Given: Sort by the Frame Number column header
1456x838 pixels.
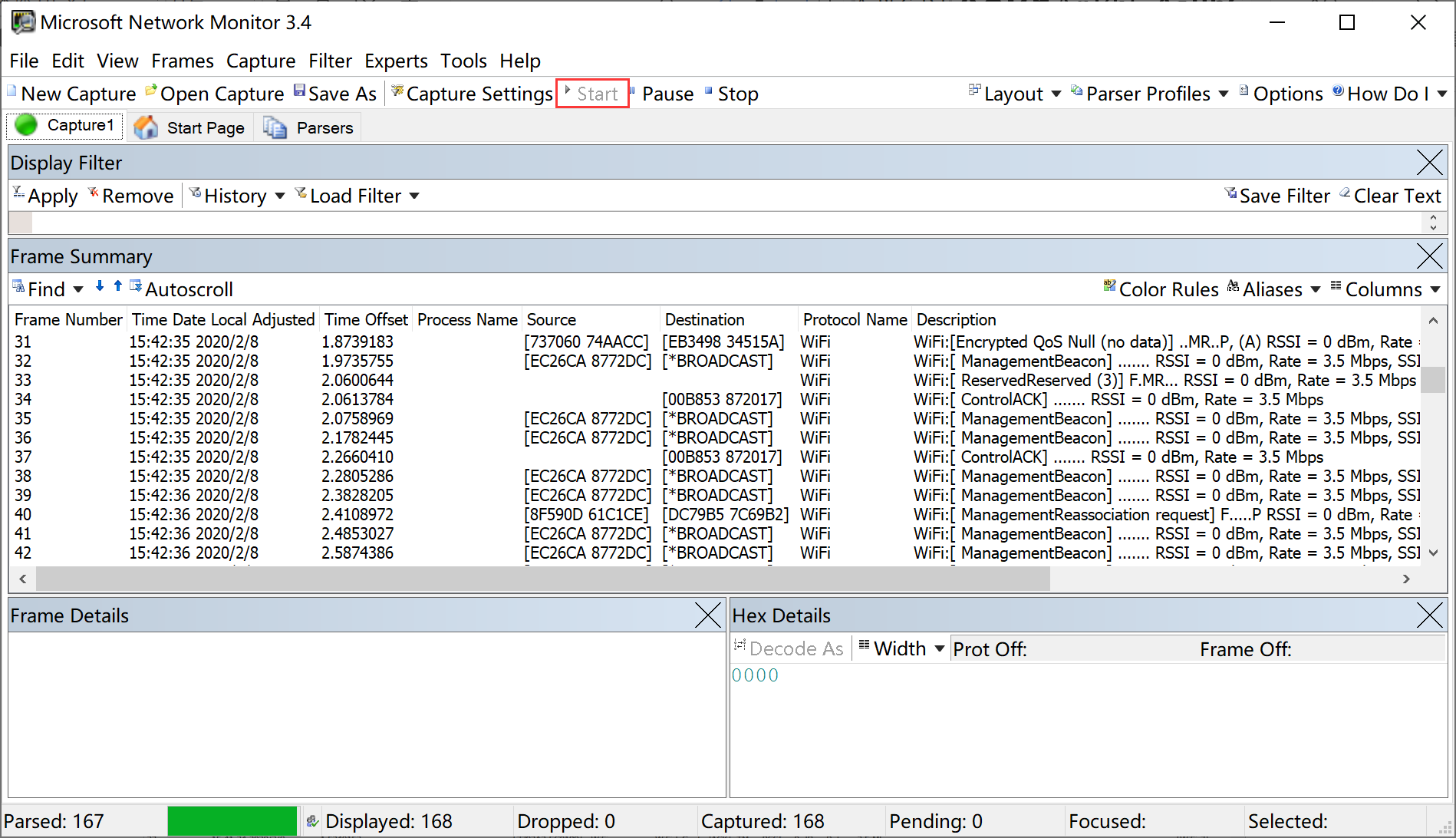Looking at the screenshot, I should [x=68, y=319].
